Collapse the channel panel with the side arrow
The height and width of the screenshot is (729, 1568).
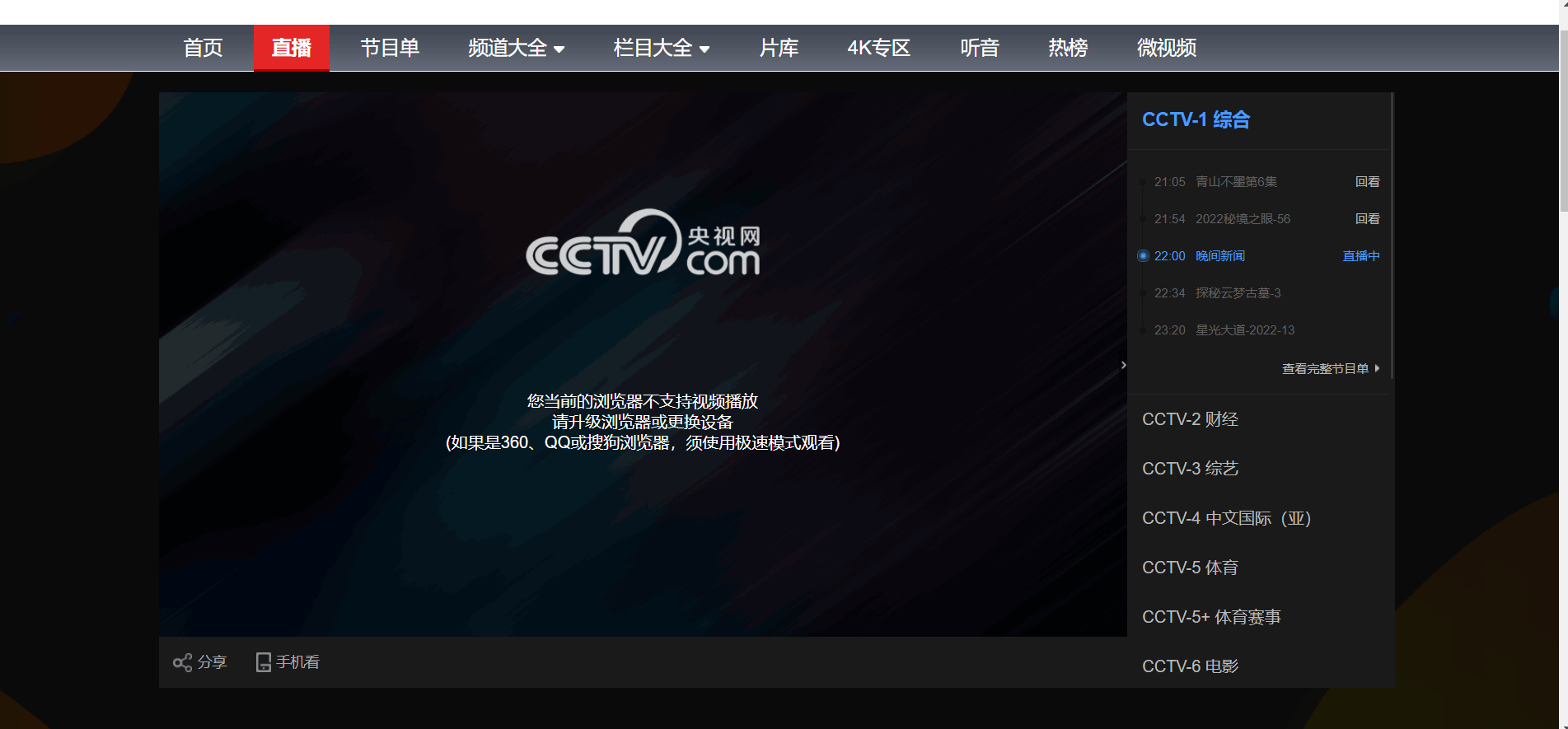click(x=1123, y=365)
